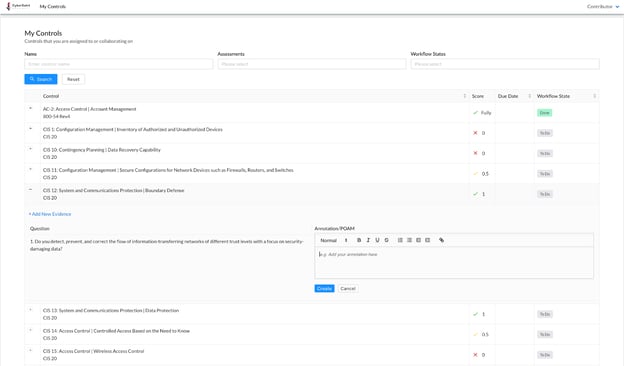Image resolution: width=624 pixels, height=366 pixels.
Task: Click inside the annotation text area
Action: tap(454, 263)
